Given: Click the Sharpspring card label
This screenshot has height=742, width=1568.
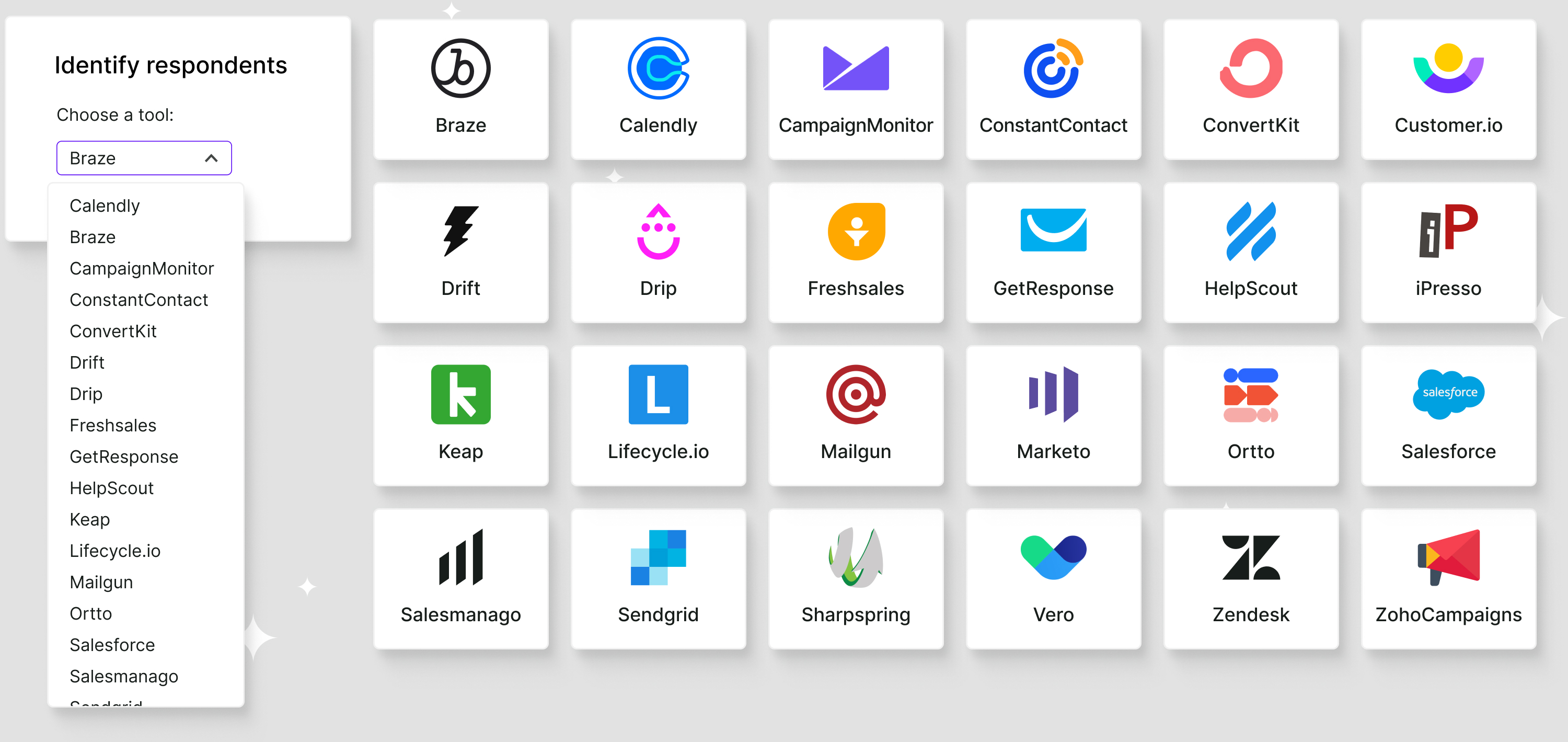Looking at the screenshot, I should tap(855, 615).
